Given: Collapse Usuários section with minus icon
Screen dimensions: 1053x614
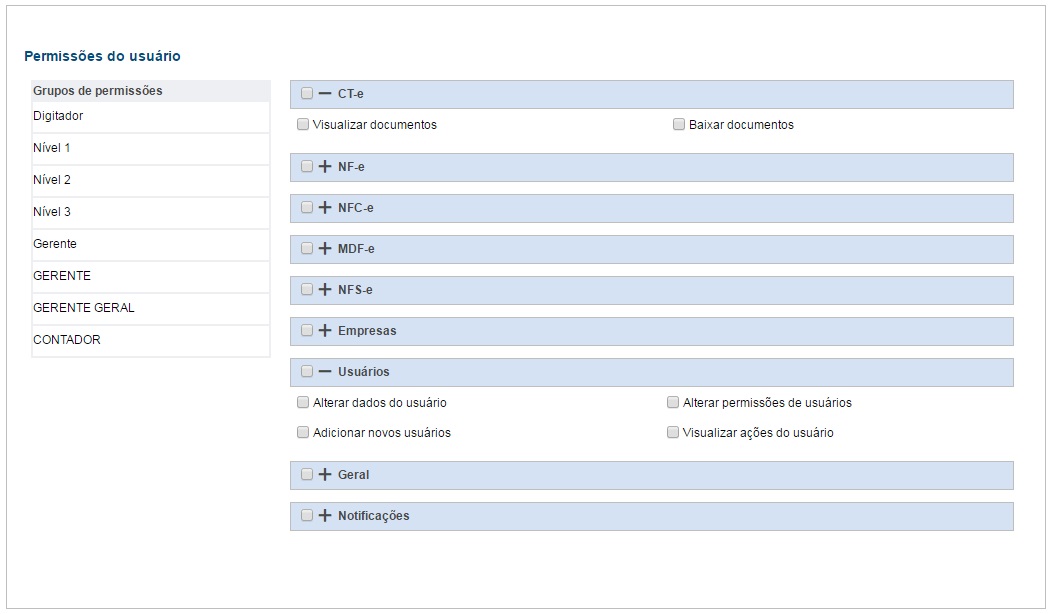Looking at the screenshot, I should [325, 372].
